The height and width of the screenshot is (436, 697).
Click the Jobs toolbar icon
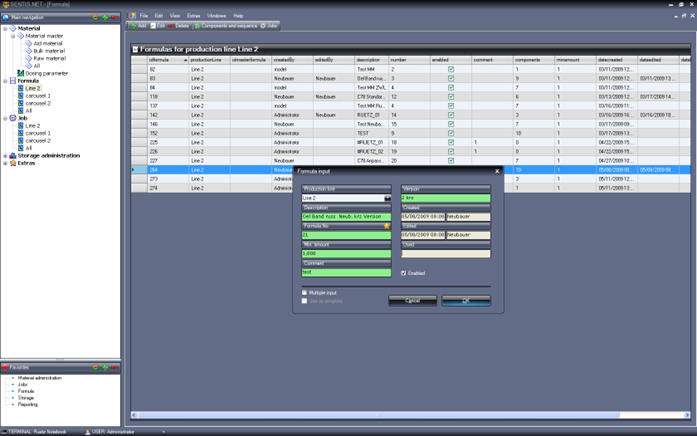click(x=269, y=26)
